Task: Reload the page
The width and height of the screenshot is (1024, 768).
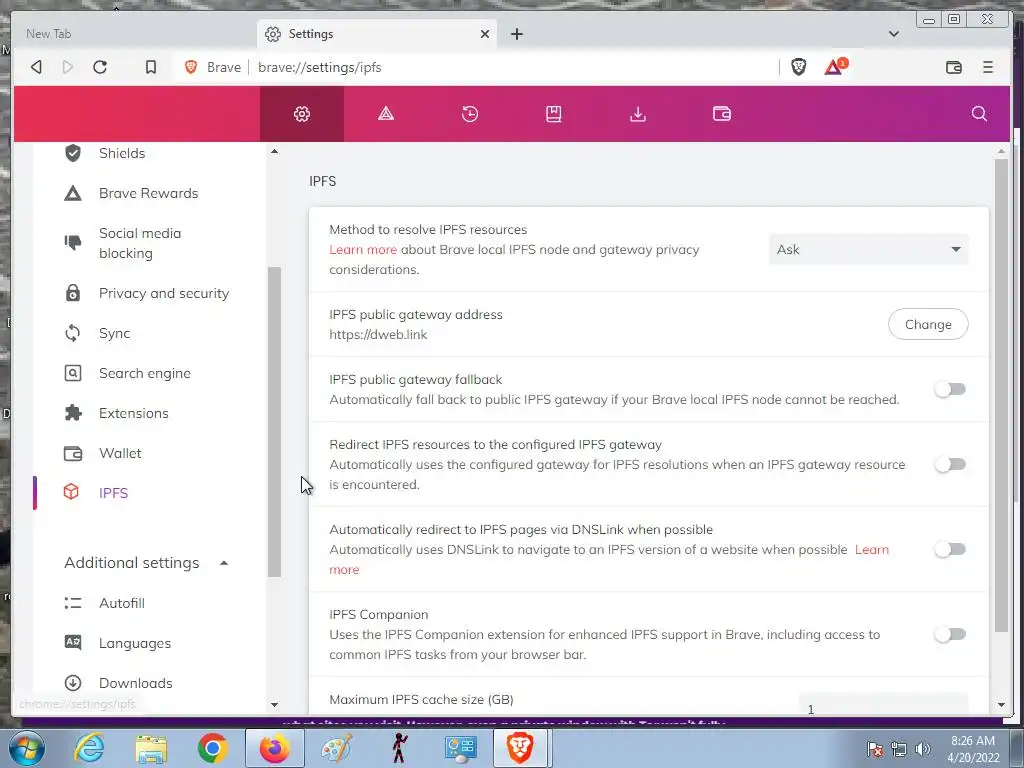Action: (x=100, y=67)
